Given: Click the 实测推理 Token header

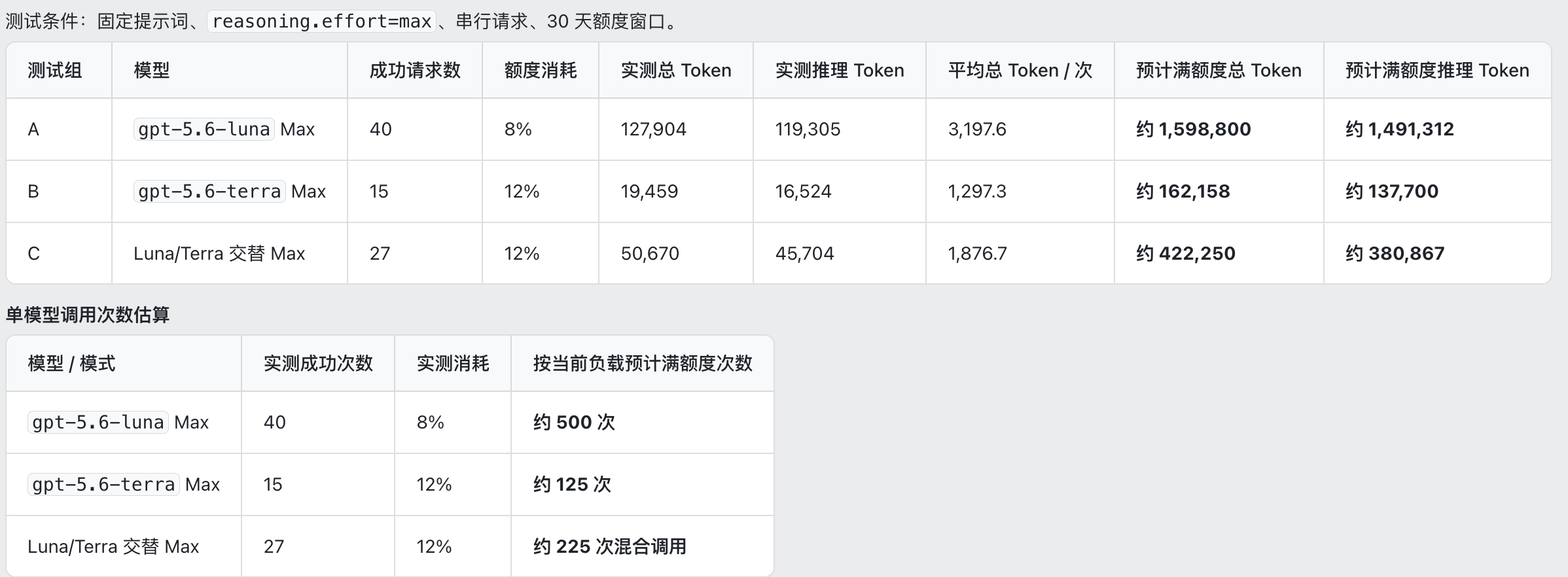Looking at the screenshot, I should [x=840, y=71].
